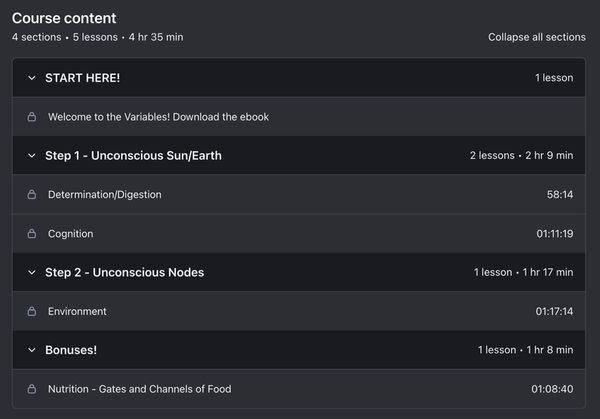
Task: Click Collapse all sections link
Action: point(536,37)
